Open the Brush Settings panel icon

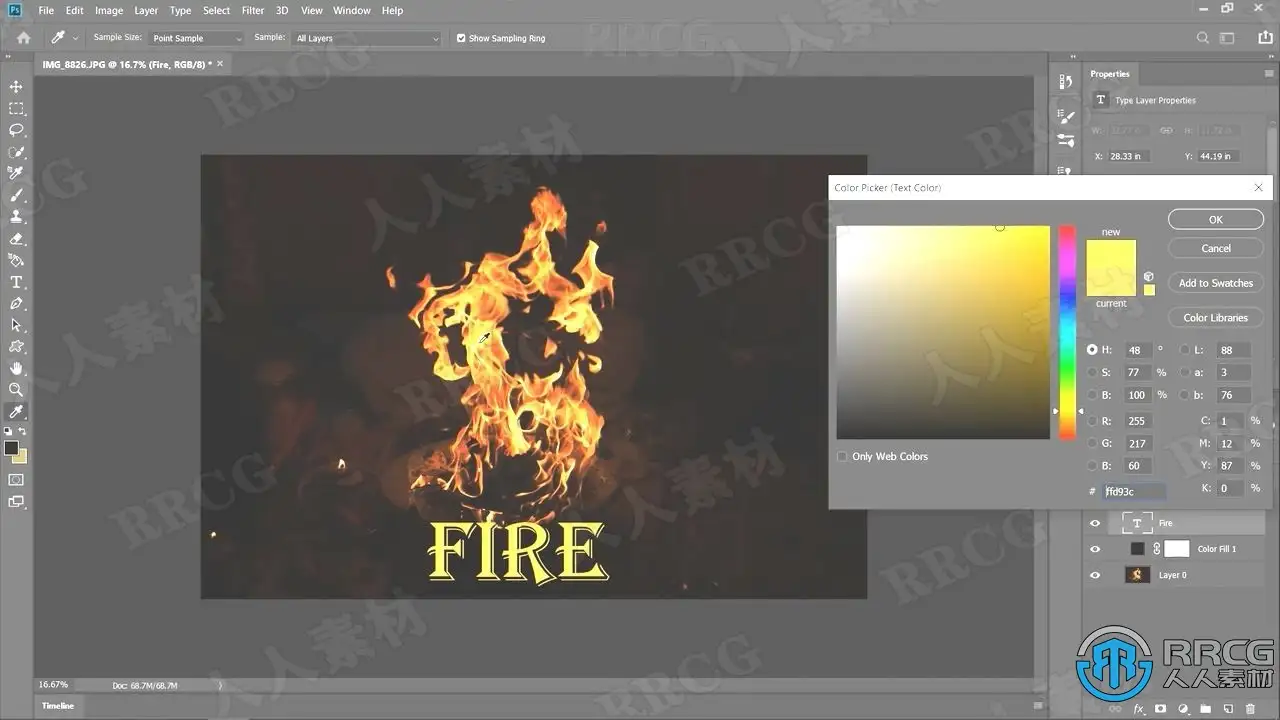coord(1066,117)
